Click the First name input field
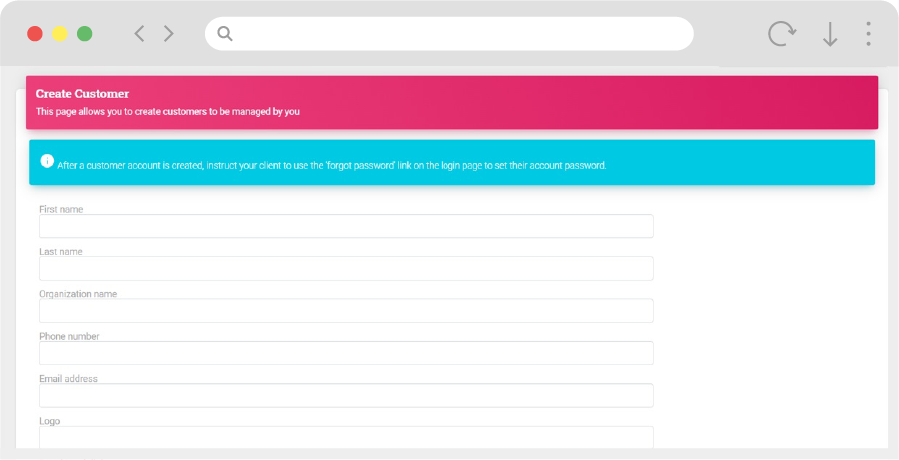This screenshot has width=899, height=460. 346,226
